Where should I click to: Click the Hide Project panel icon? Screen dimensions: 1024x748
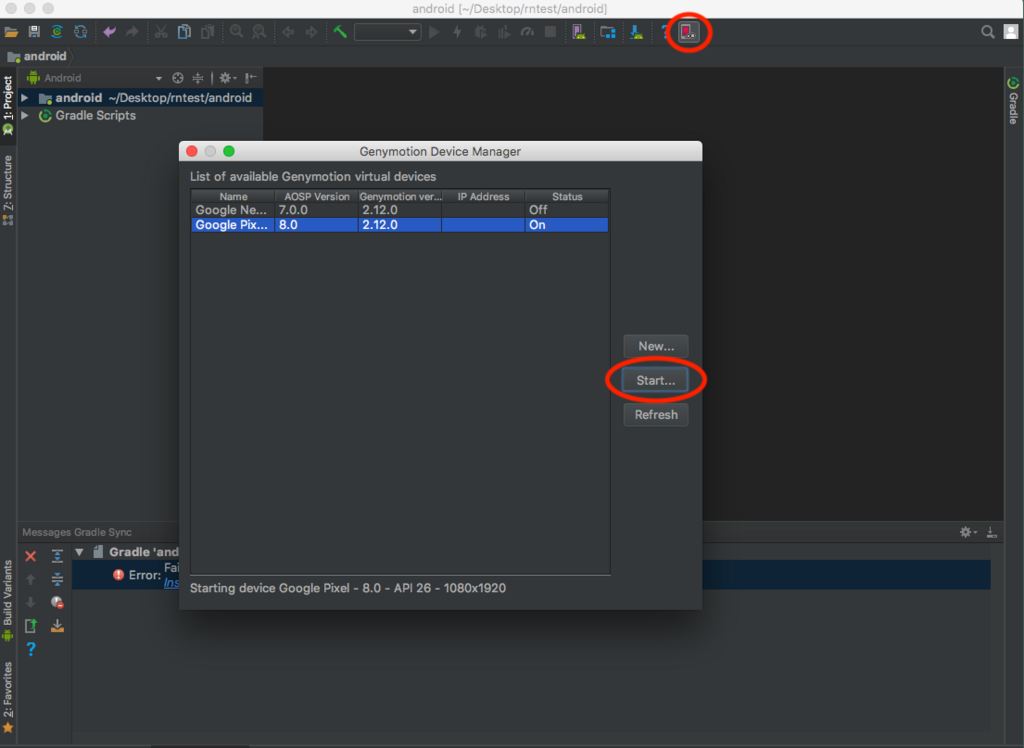[x=251, y=78]
